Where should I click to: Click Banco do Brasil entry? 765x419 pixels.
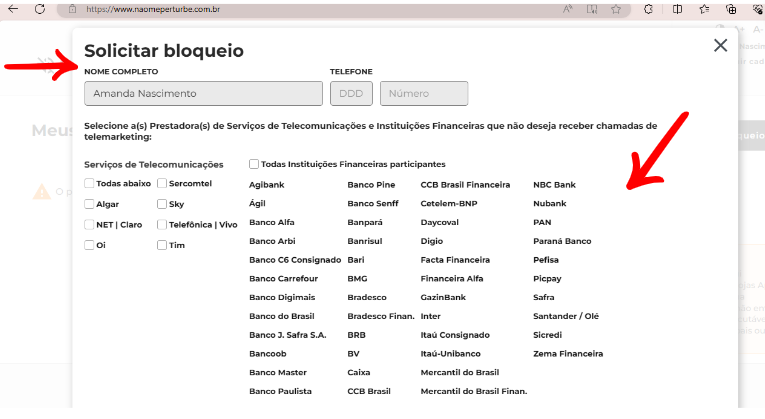point(282,316)
